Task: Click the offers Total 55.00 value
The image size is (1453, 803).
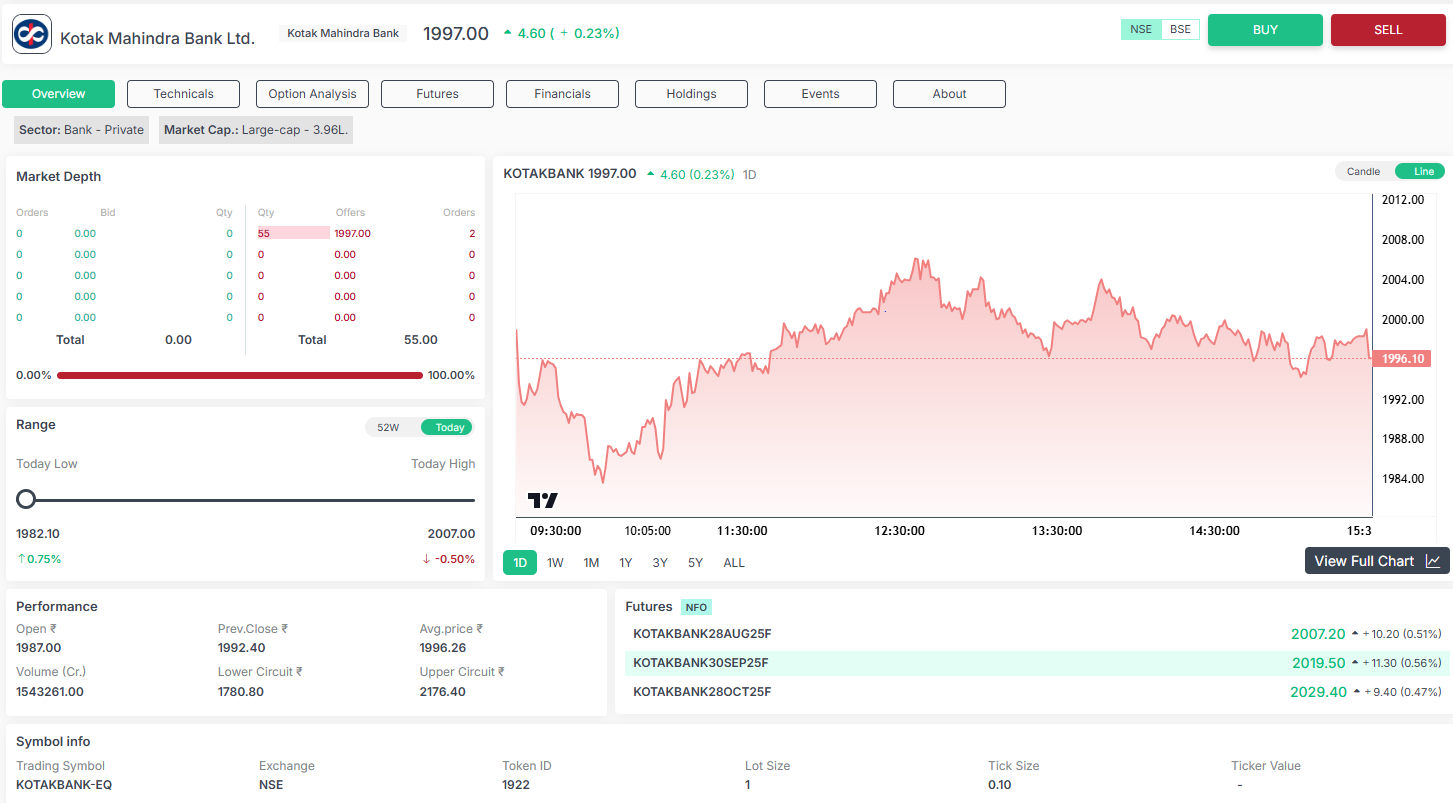Action: [420, 340]
